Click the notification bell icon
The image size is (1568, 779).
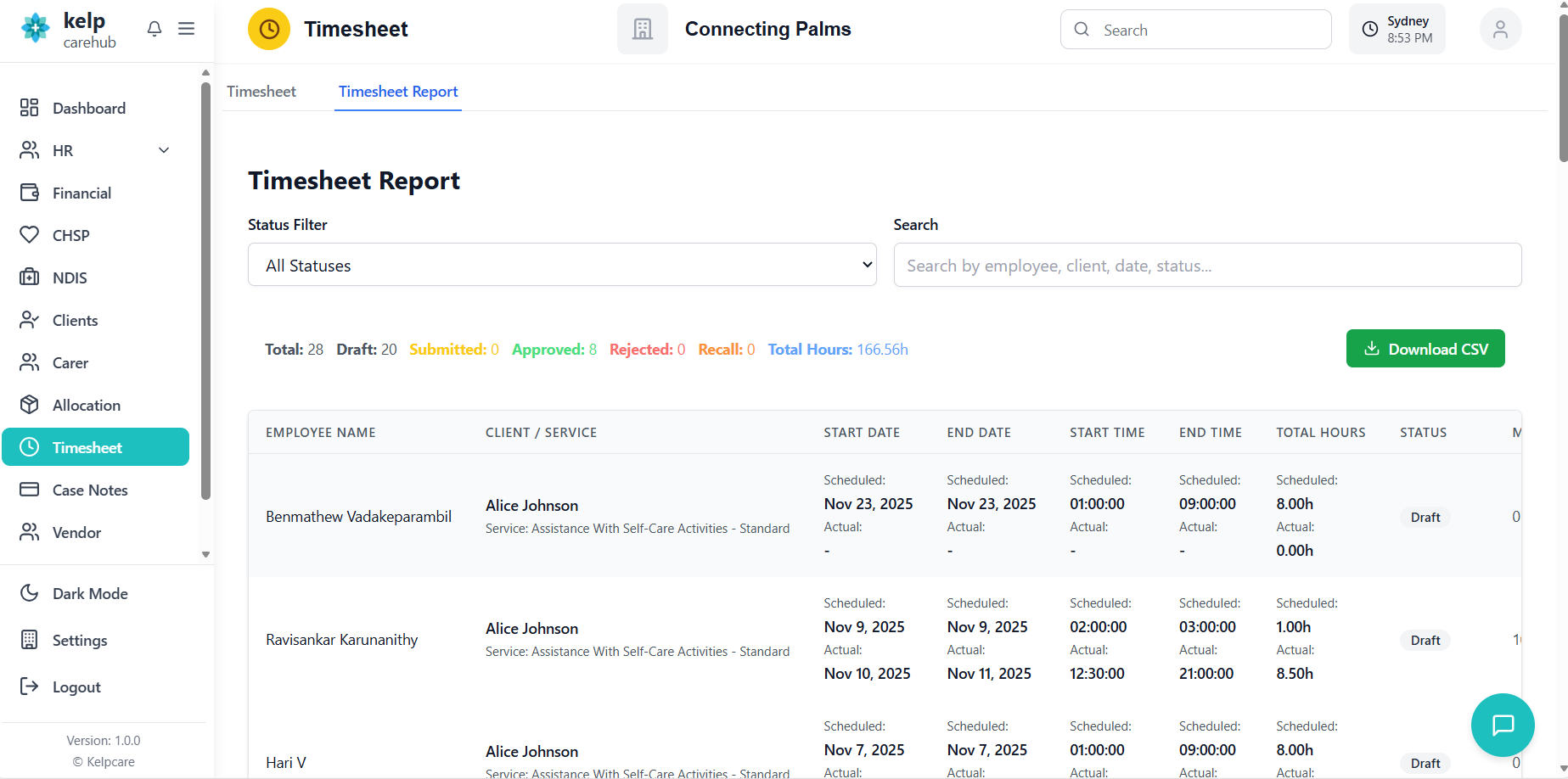coord(155,29)
